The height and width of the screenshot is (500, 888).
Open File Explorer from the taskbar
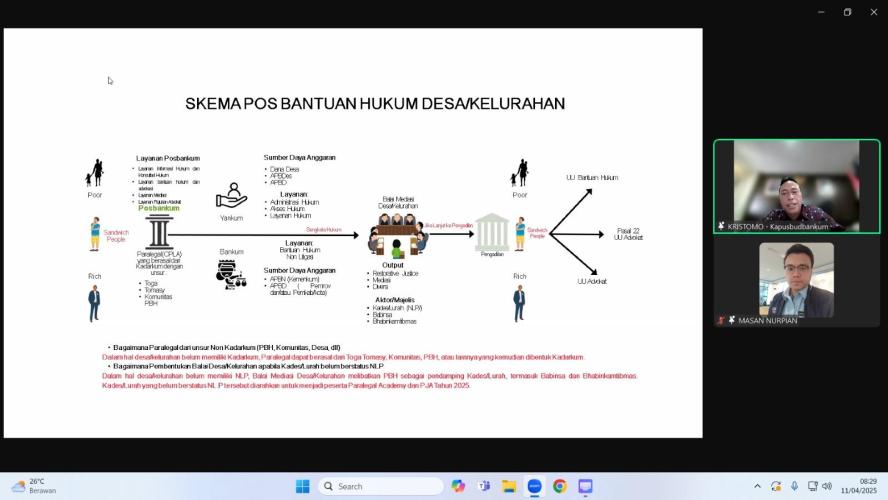[x=509, y=486]
